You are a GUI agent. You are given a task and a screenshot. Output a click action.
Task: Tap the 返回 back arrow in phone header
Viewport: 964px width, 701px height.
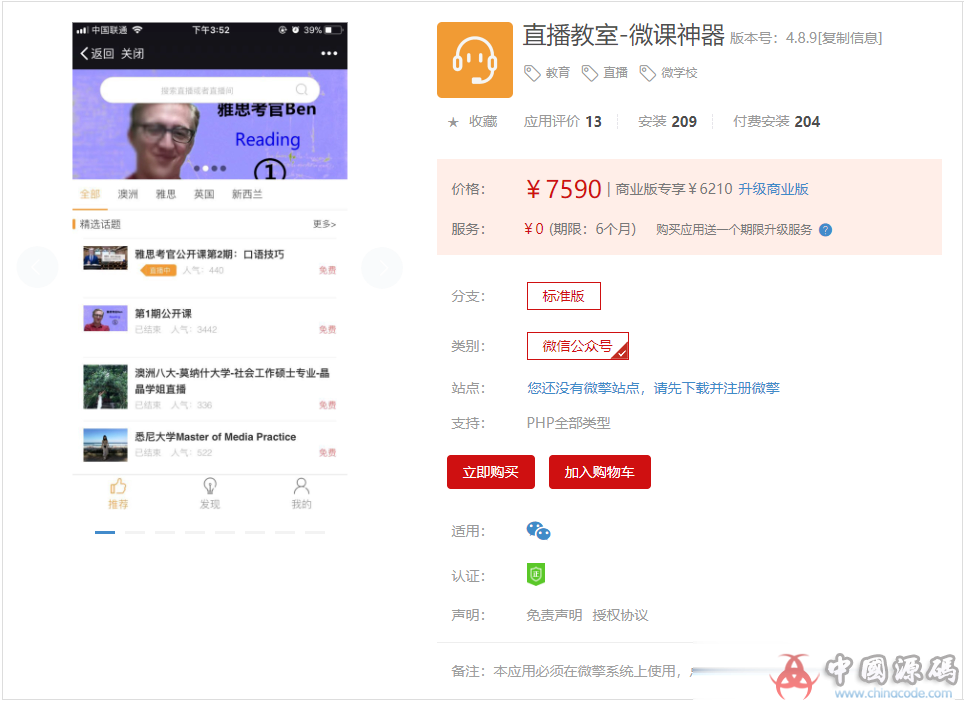click(84, 53)
